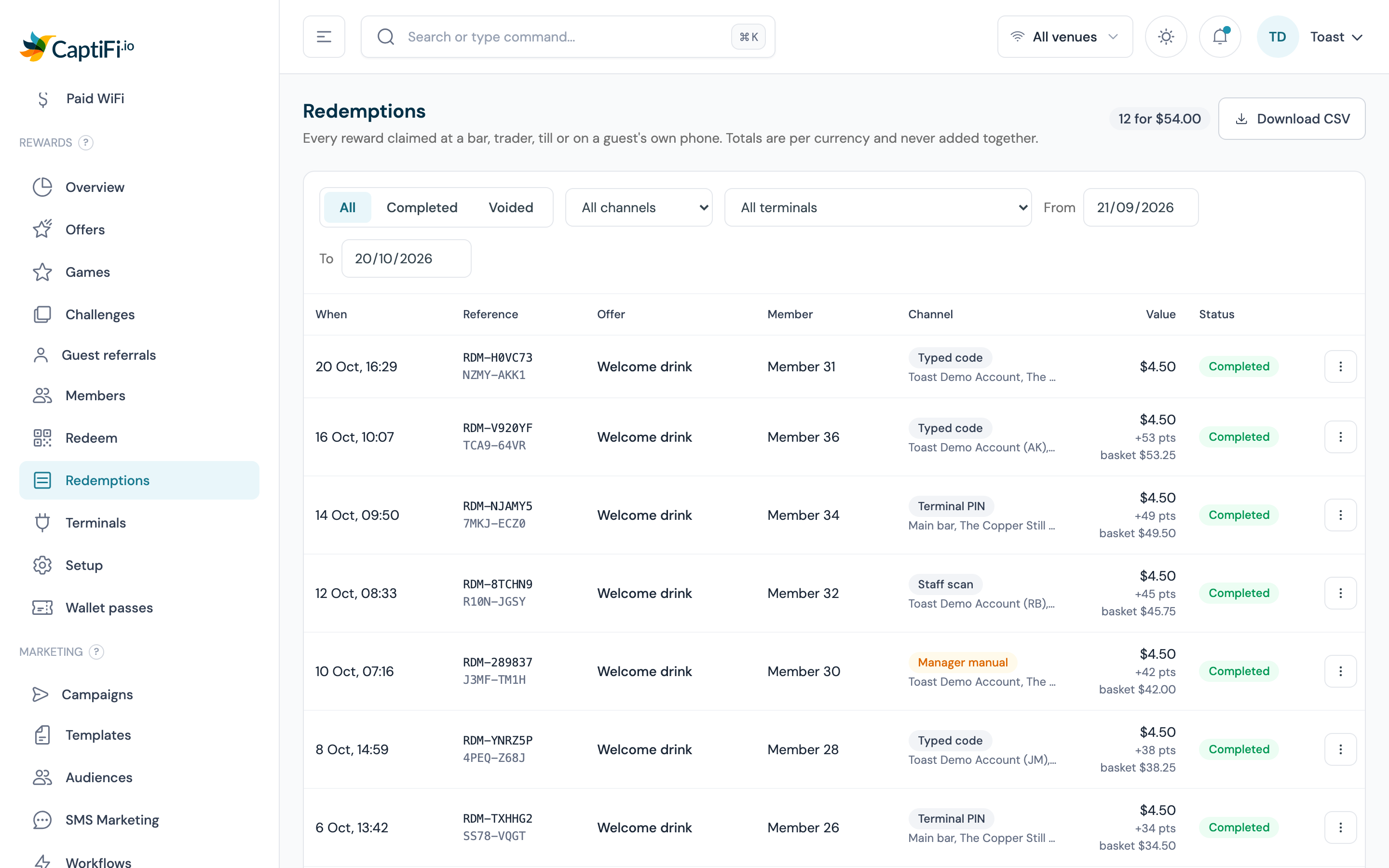Click the Guest referrals person icon

click(x=40, y=355)
